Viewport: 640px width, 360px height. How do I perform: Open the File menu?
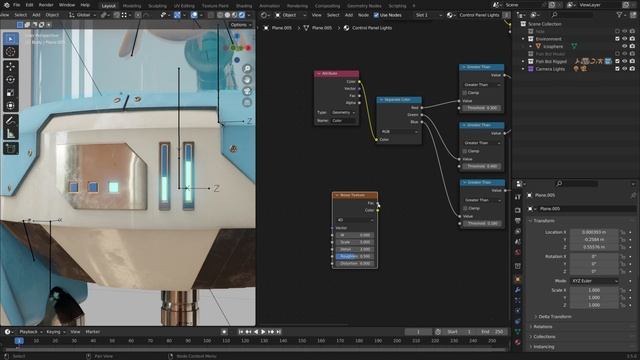click(16, 5)
